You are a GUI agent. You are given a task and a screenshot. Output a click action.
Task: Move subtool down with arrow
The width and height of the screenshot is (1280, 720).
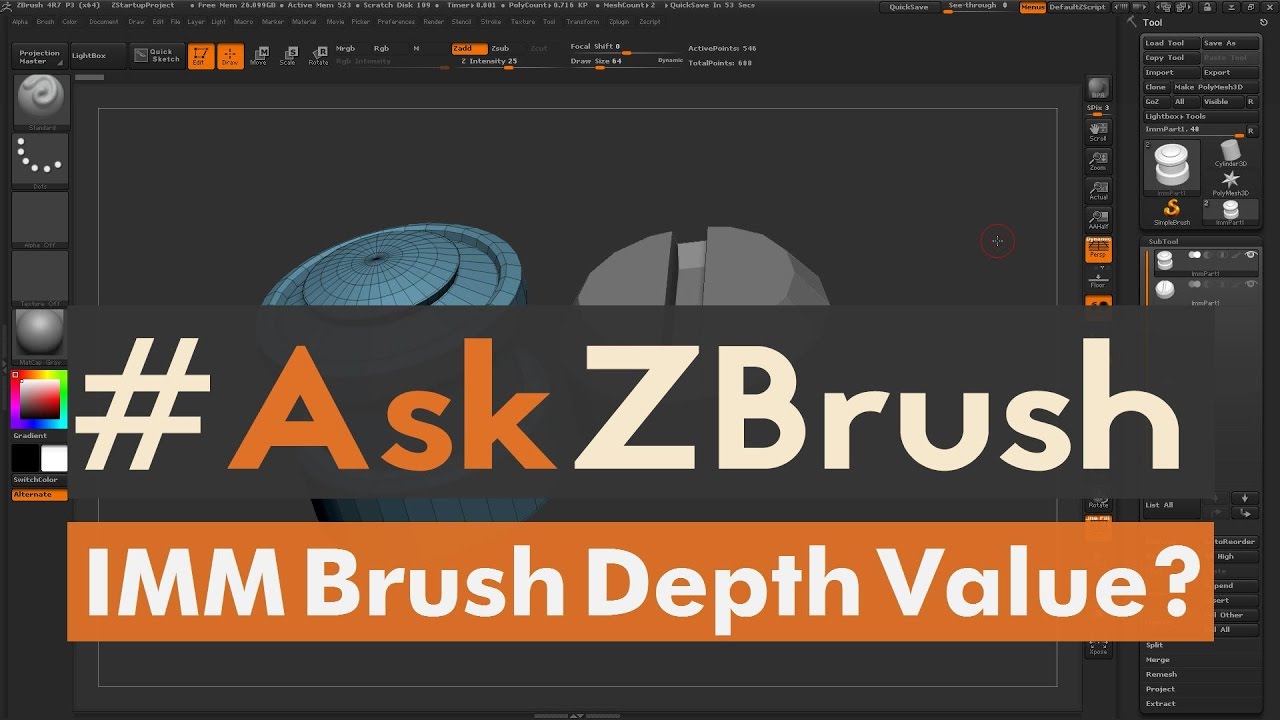tap(1245, 498)
